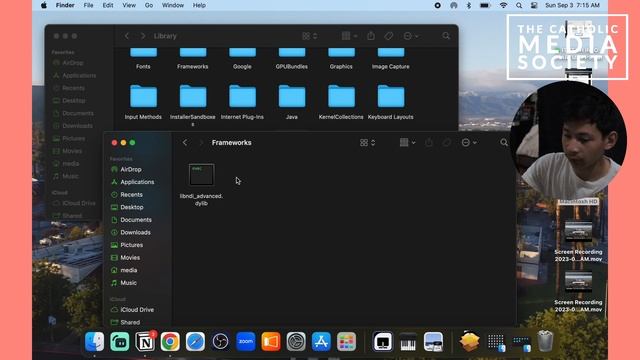This screenshot has width=640, height=360.
Task: Open the Java folder in Library window
Action: (292, 102)
